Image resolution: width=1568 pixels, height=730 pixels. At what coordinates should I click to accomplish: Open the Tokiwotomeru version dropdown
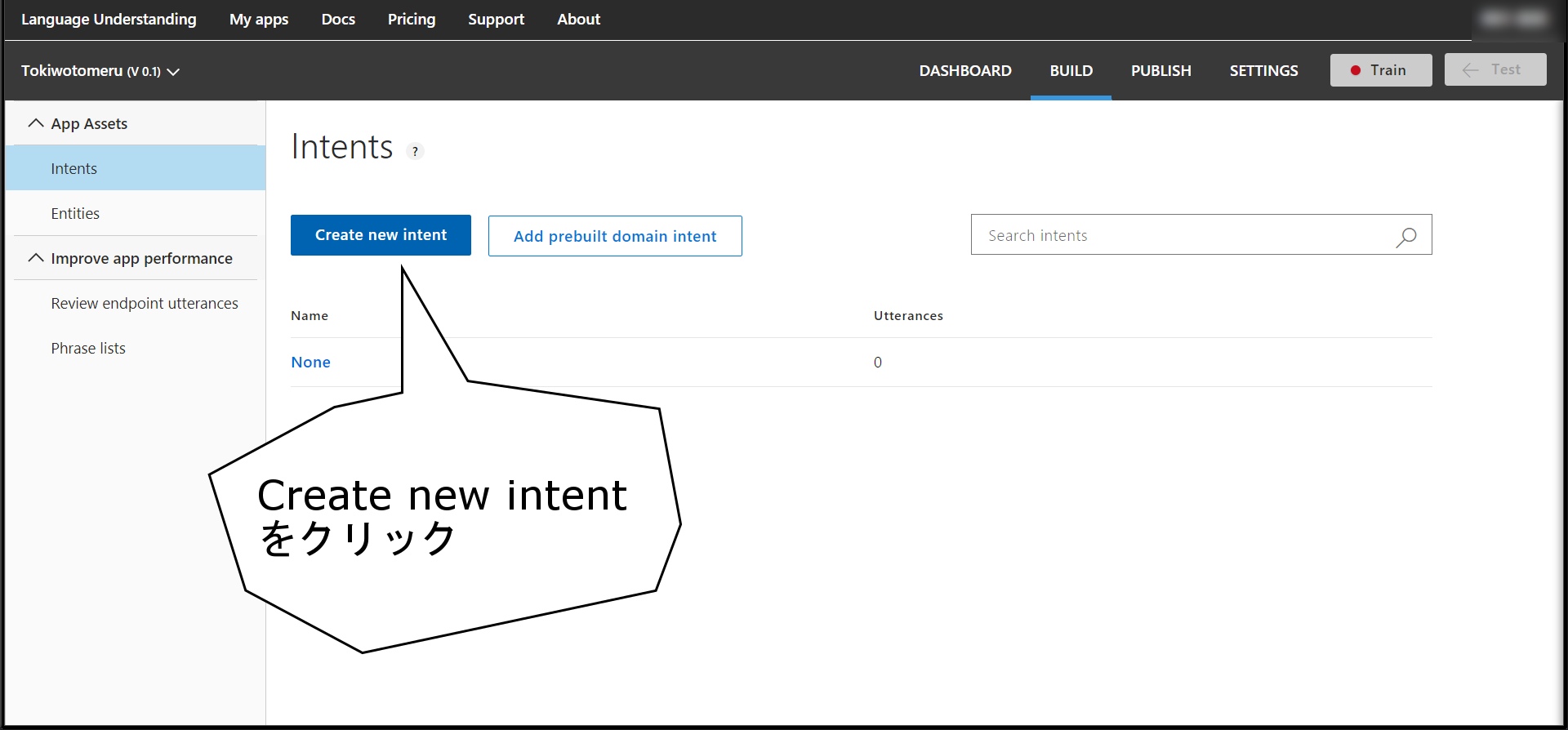(100, 71)
